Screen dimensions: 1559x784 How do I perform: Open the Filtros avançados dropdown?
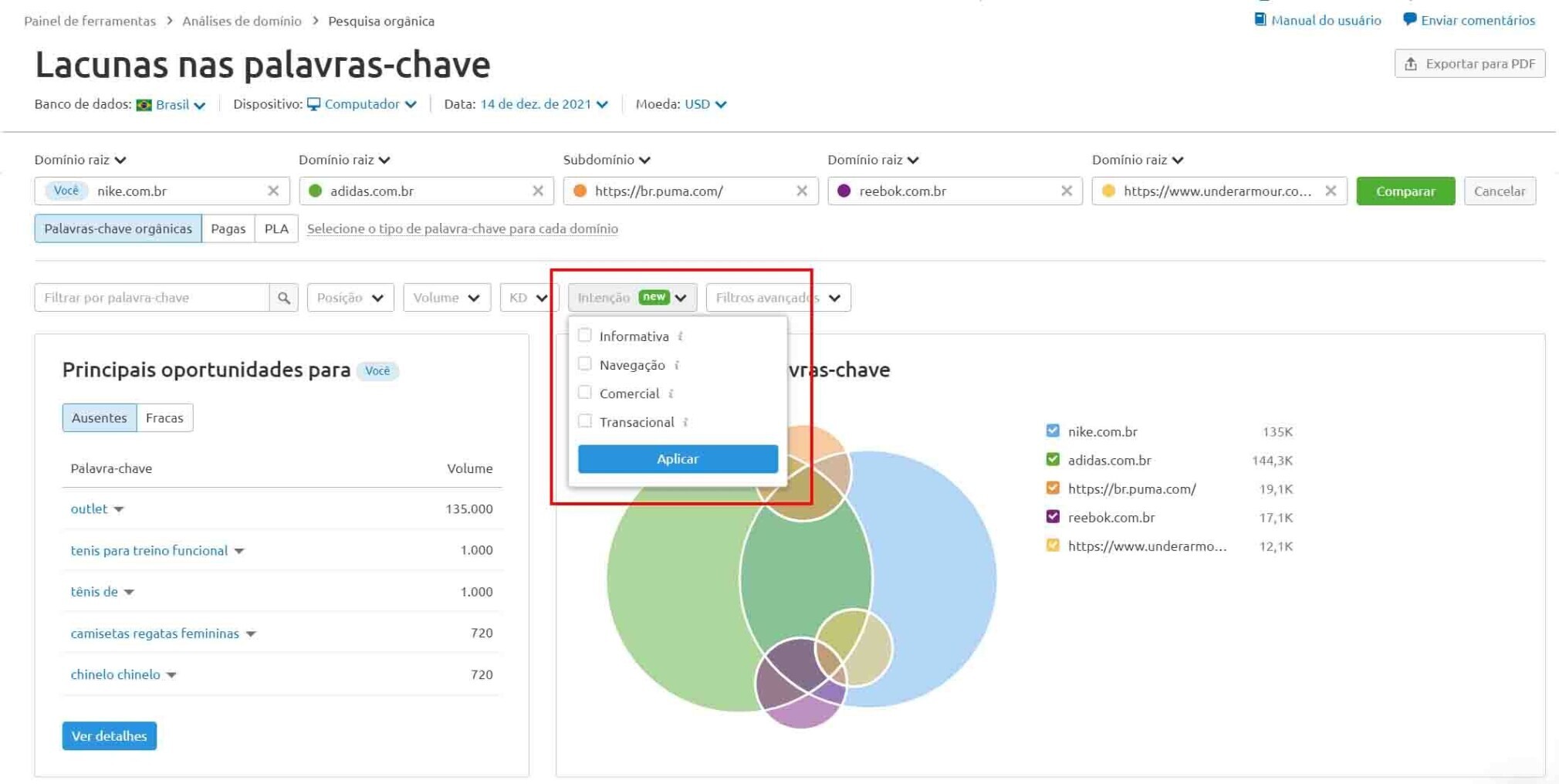tap(778, 298)
